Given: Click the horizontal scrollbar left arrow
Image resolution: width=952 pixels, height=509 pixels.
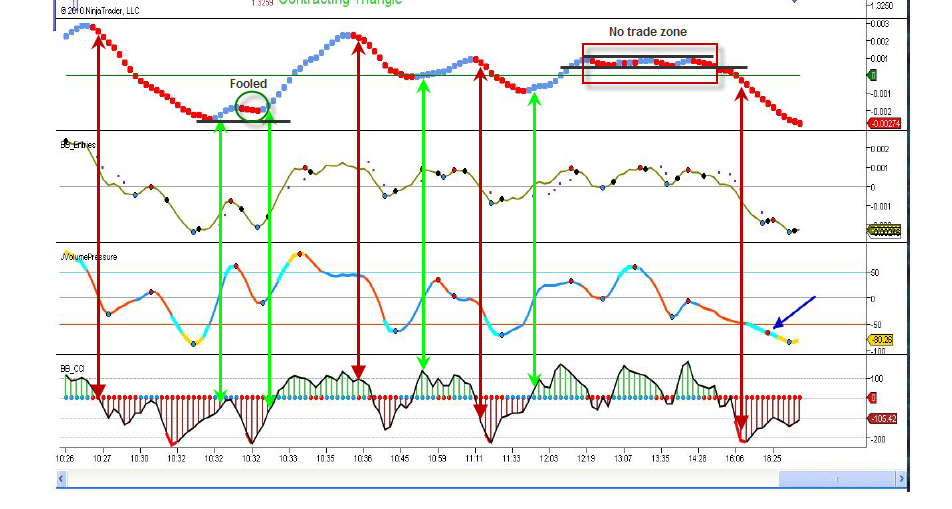Looking at the screenshot, I should point(61,479).
